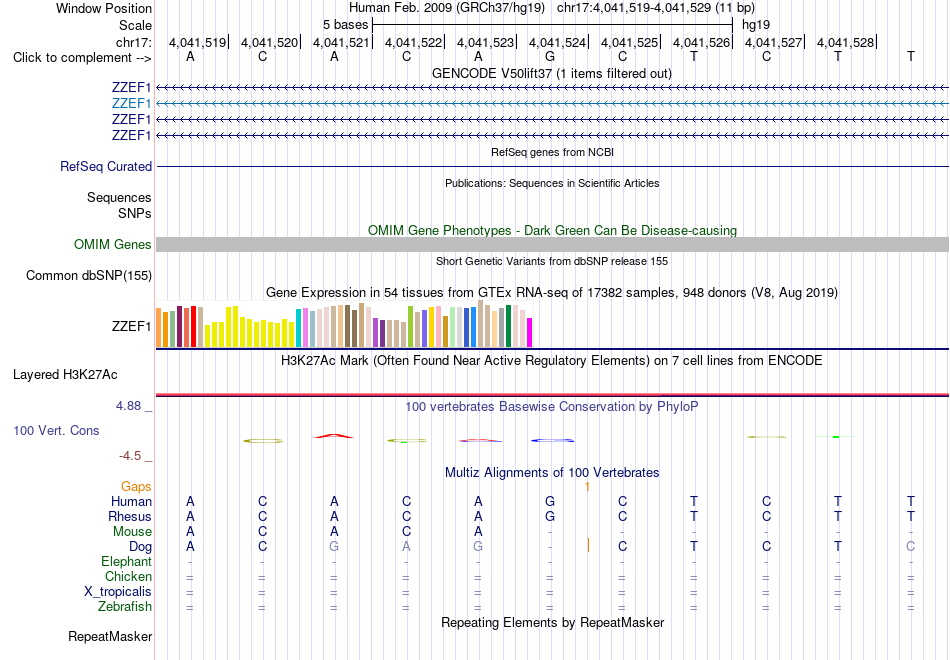This screenshot has width=950, height=660.
Task: Click the GENCODE V50lift37 track title
Action: (x=552, y=74)
